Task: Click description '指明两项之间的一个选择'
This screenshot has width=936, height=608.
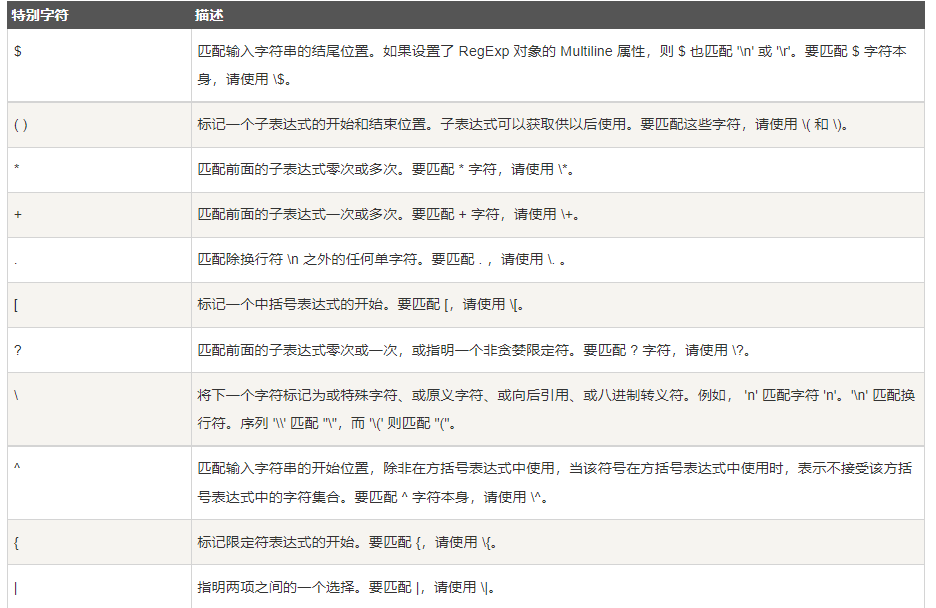Action: pyautogui.click(x=558, y=587)
